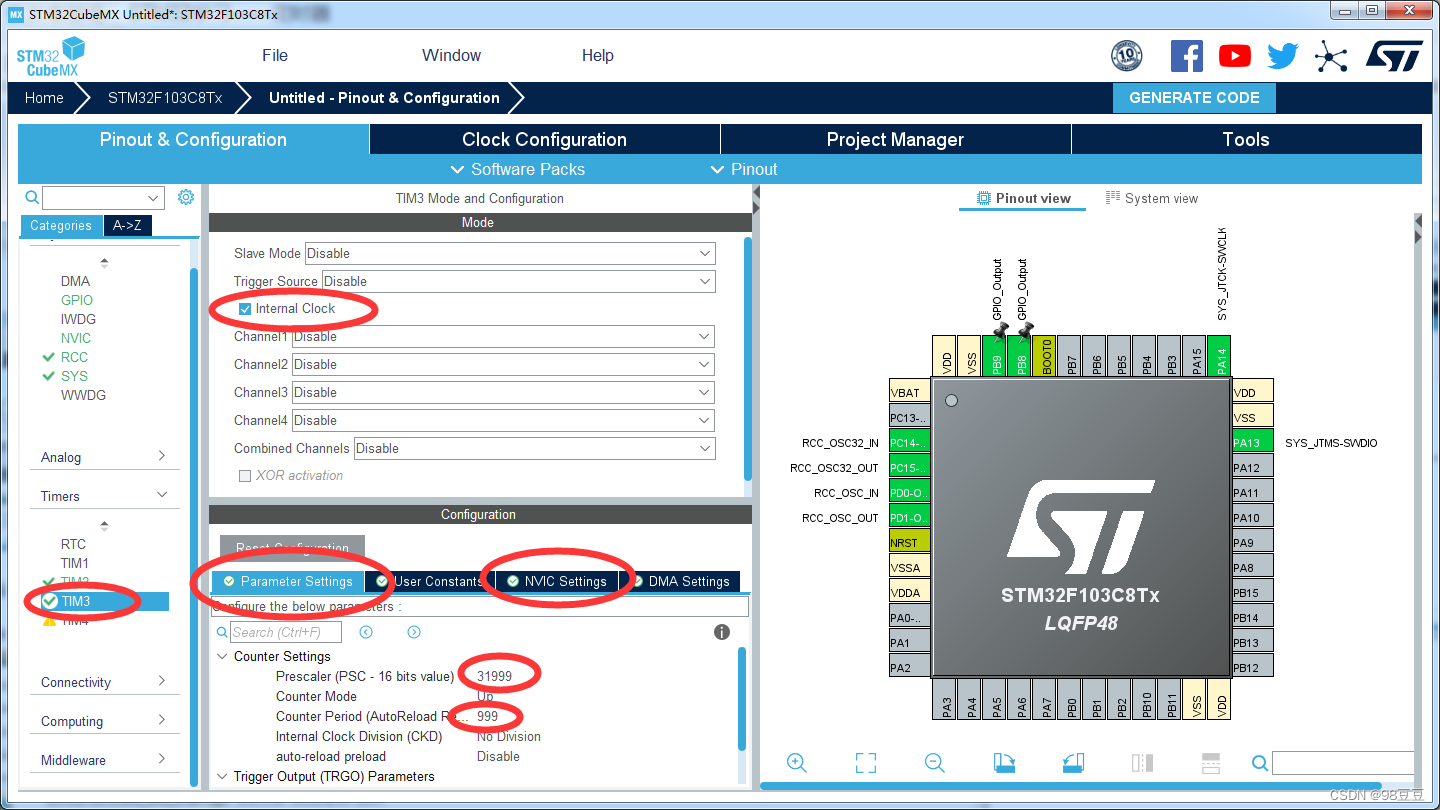
Task: Open the Channel1 dropdown
Action: 502,336
